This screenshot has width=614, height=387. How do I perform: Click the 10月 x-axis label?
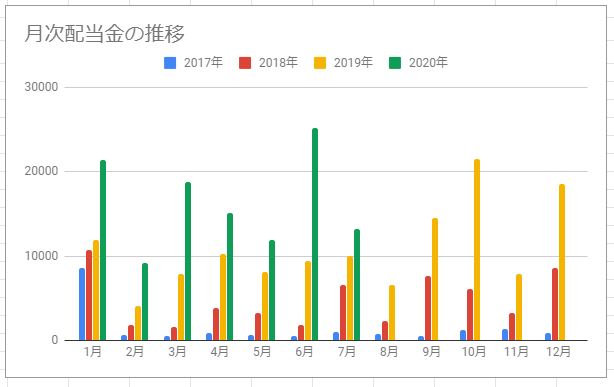point(474,352)
